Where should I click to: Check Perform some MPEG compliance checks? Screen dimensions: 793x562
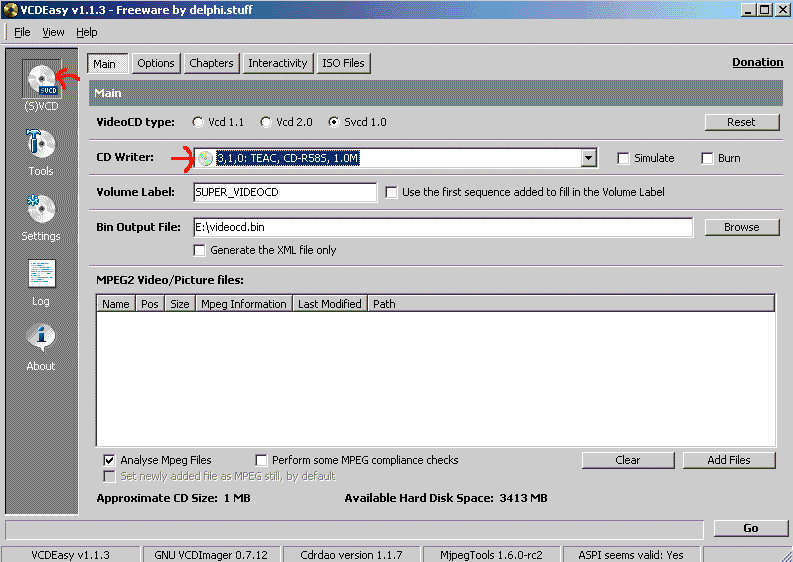click(x=261, y=460)
